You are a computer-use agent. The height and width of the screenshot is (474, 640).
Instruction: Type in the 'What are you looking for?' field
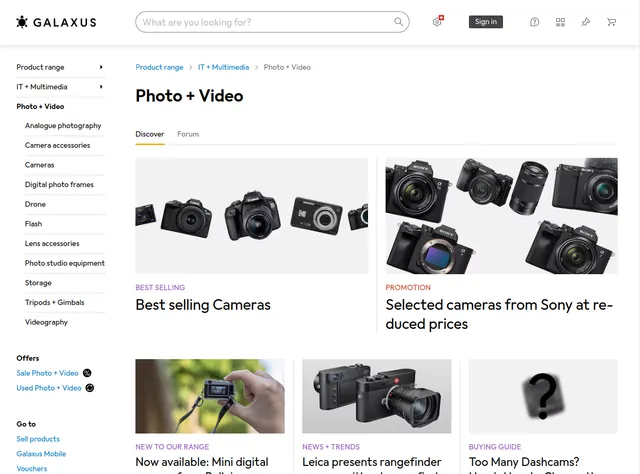tap(265, 22)
